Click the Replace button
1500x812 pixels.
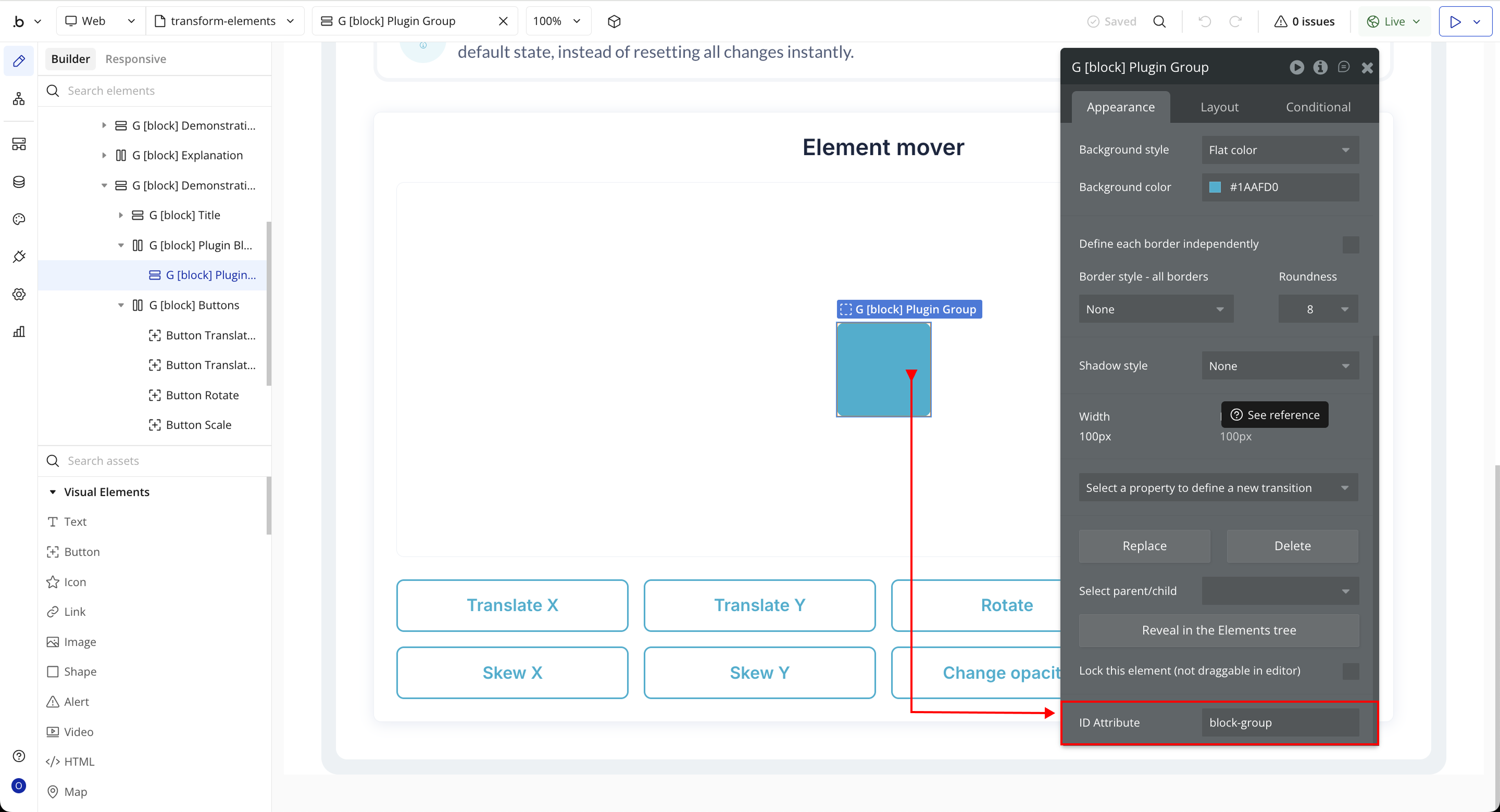[1144, 546]
